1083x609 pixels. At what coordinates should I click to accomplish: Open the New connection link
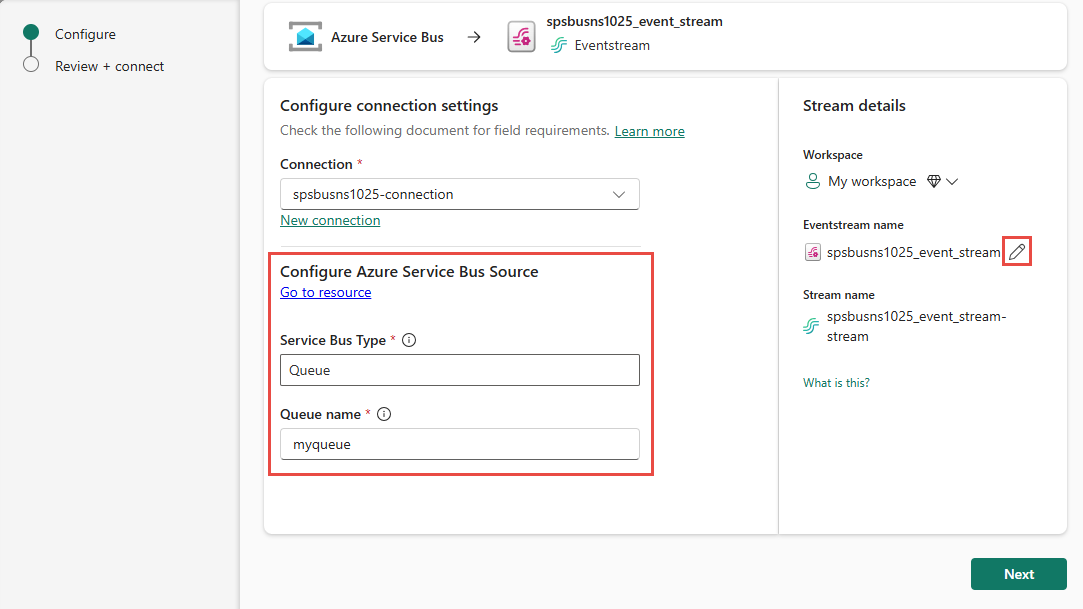coord(330,220)
